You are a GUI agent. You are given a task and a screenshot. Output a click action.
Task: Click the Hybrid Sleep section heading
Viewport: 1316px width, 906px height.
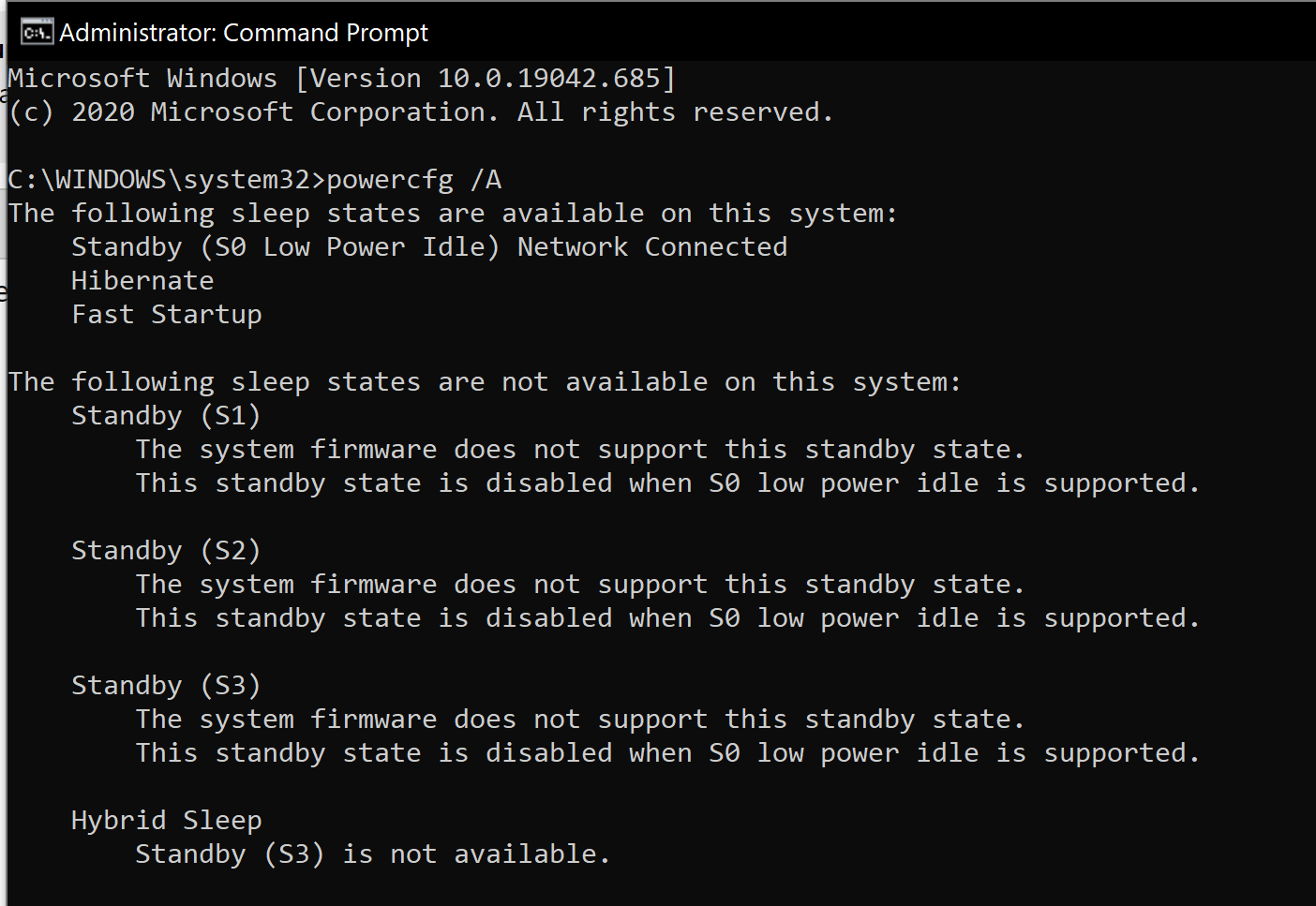point(166,820)
